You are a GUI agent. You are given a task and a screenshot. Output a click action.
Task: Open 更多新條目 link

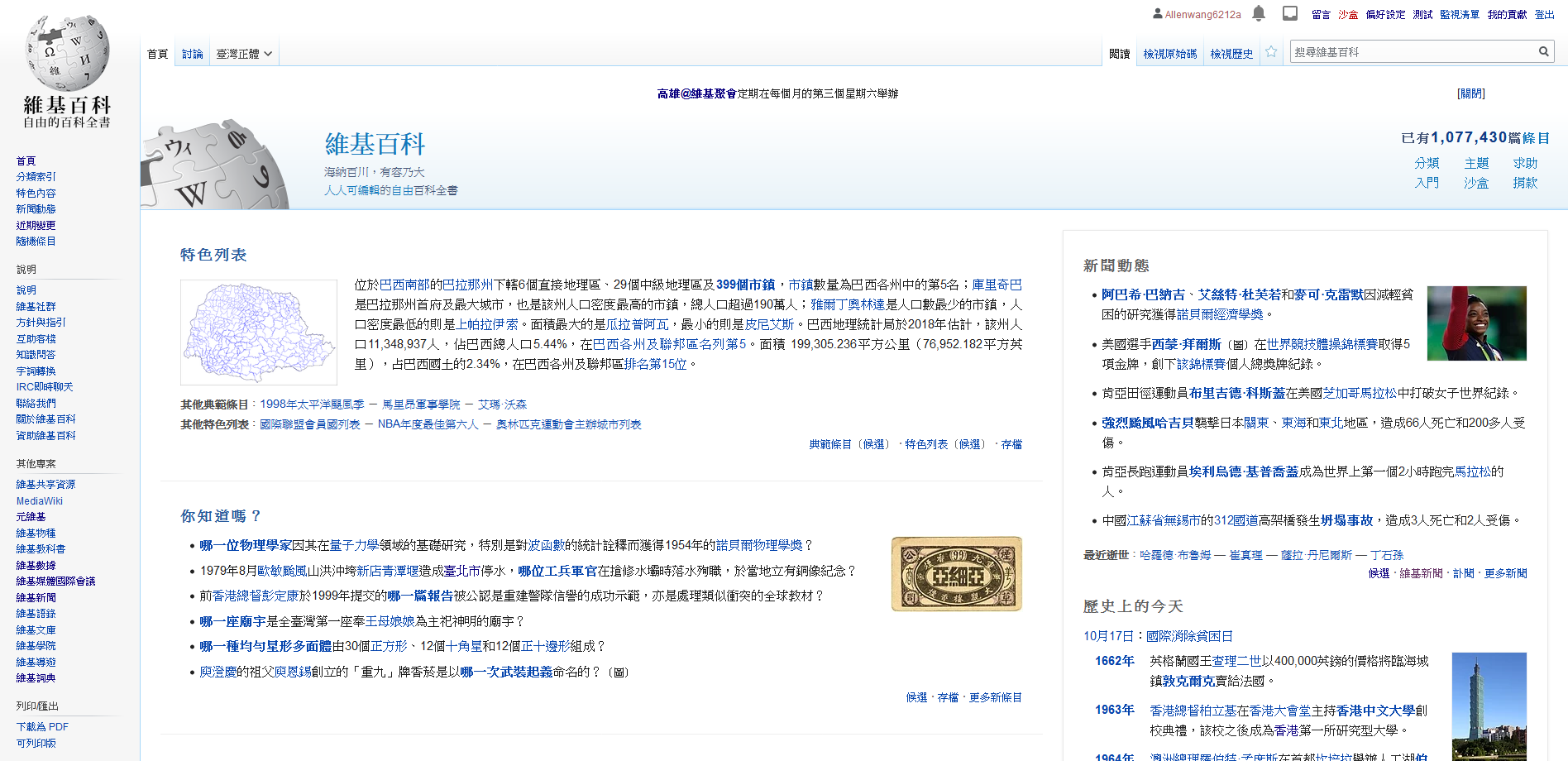(x=996, y=697)
